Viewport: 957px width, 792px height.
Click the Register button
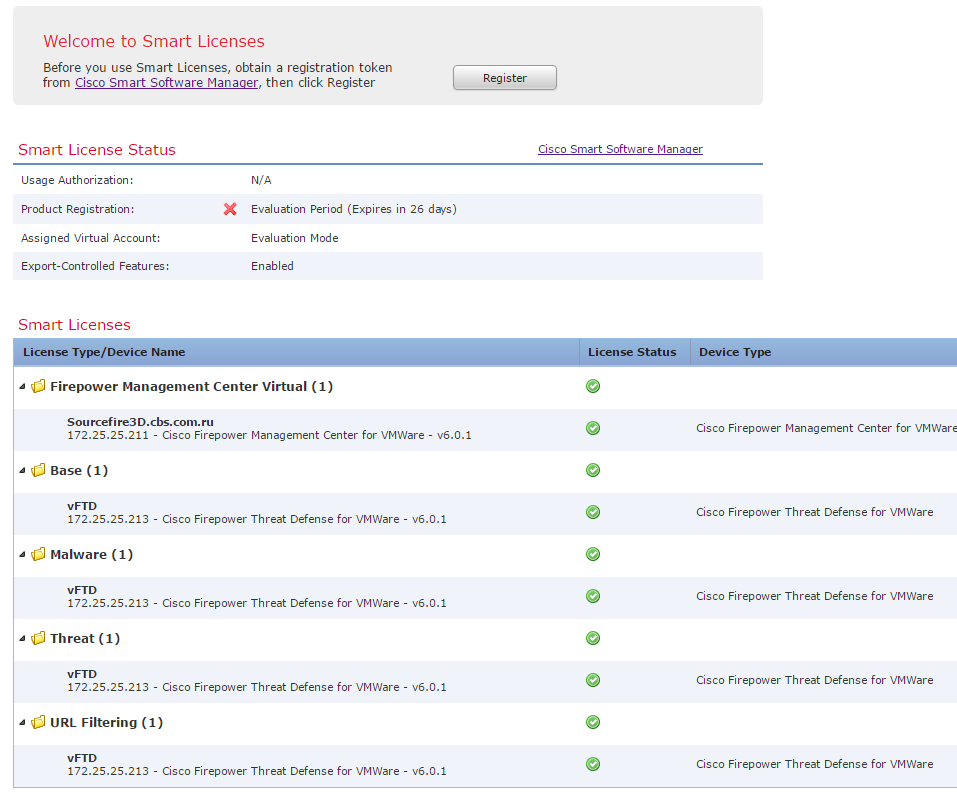point(505,77)
